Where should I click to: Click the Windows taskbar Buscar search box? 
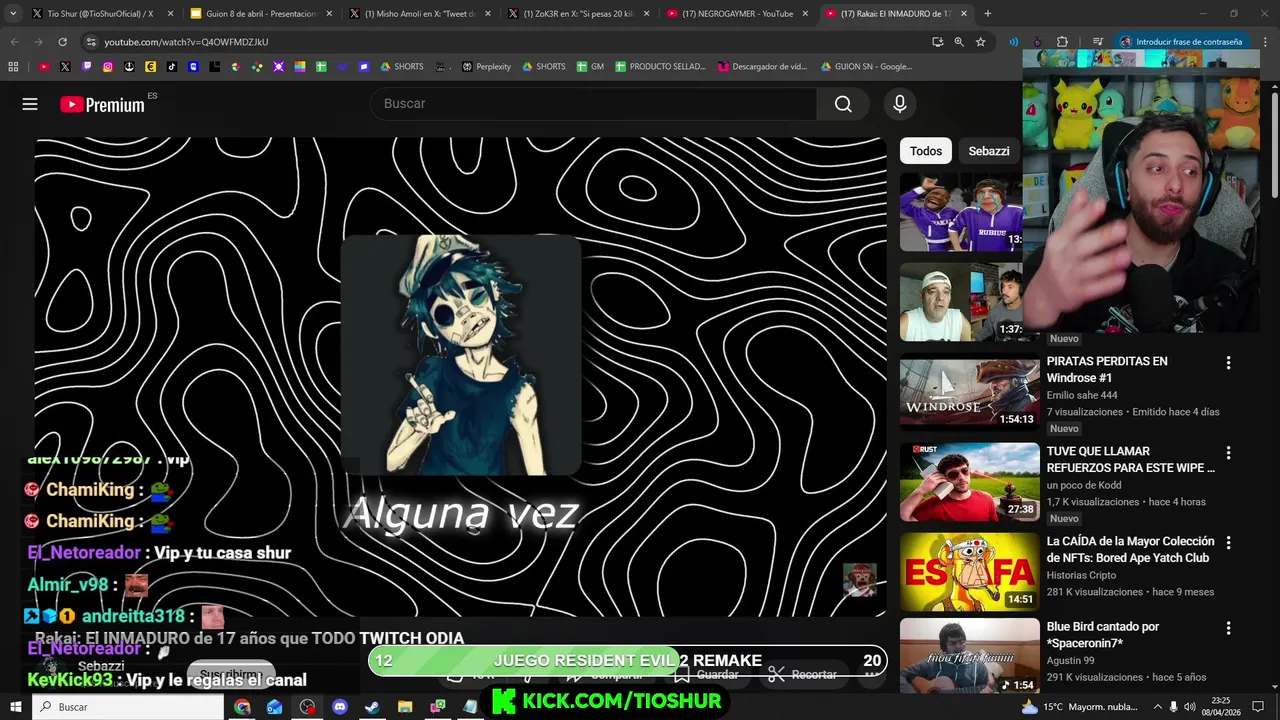130,707
